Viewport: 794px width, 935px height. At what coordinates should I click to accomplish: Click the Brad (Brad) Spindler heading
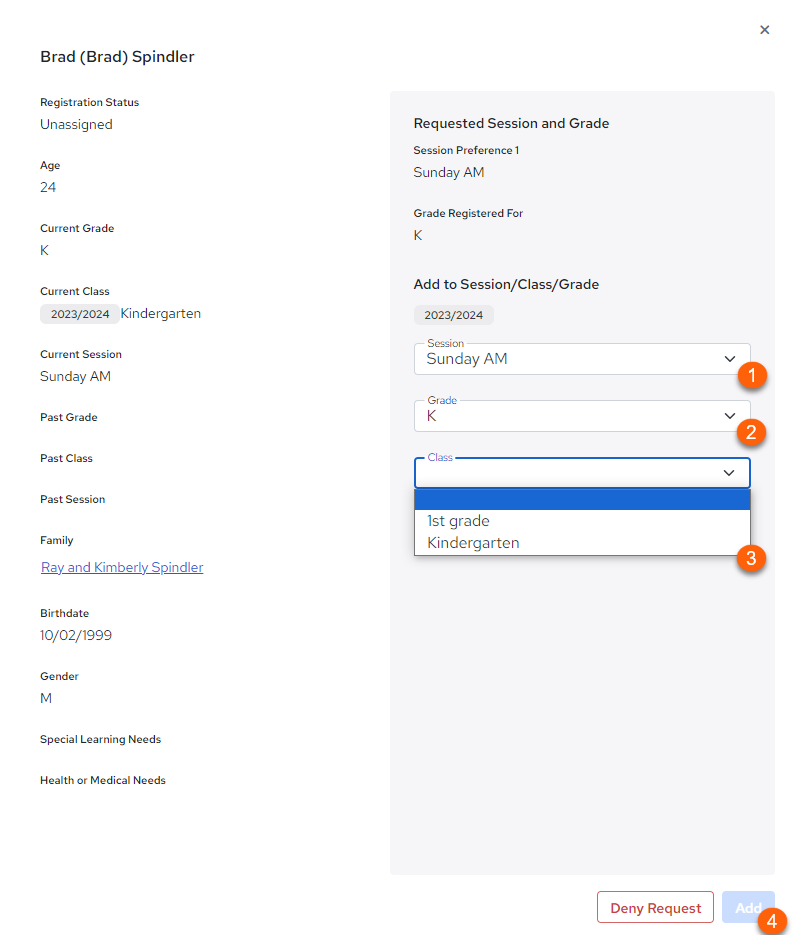tap(117, 57)
